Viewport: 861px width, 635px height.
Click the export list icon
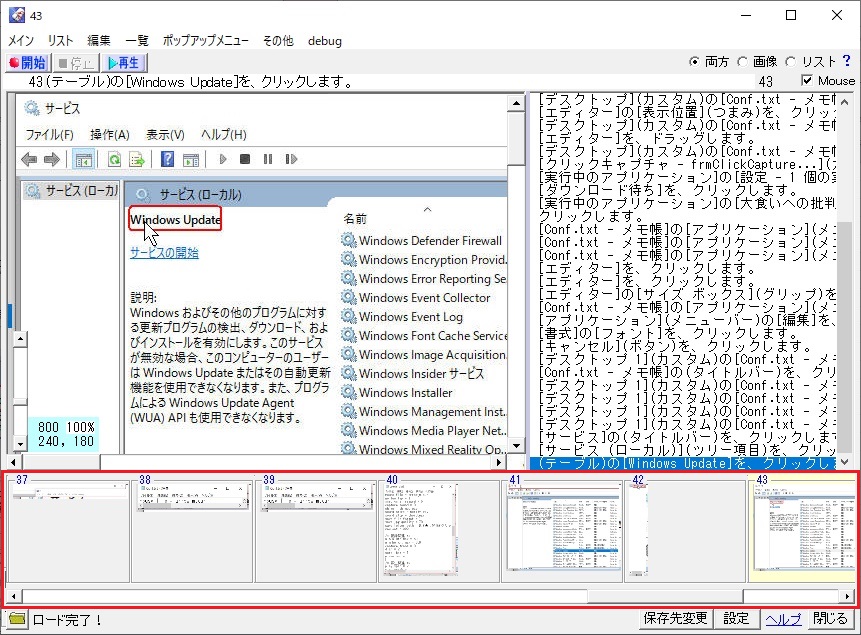[137, 160]
